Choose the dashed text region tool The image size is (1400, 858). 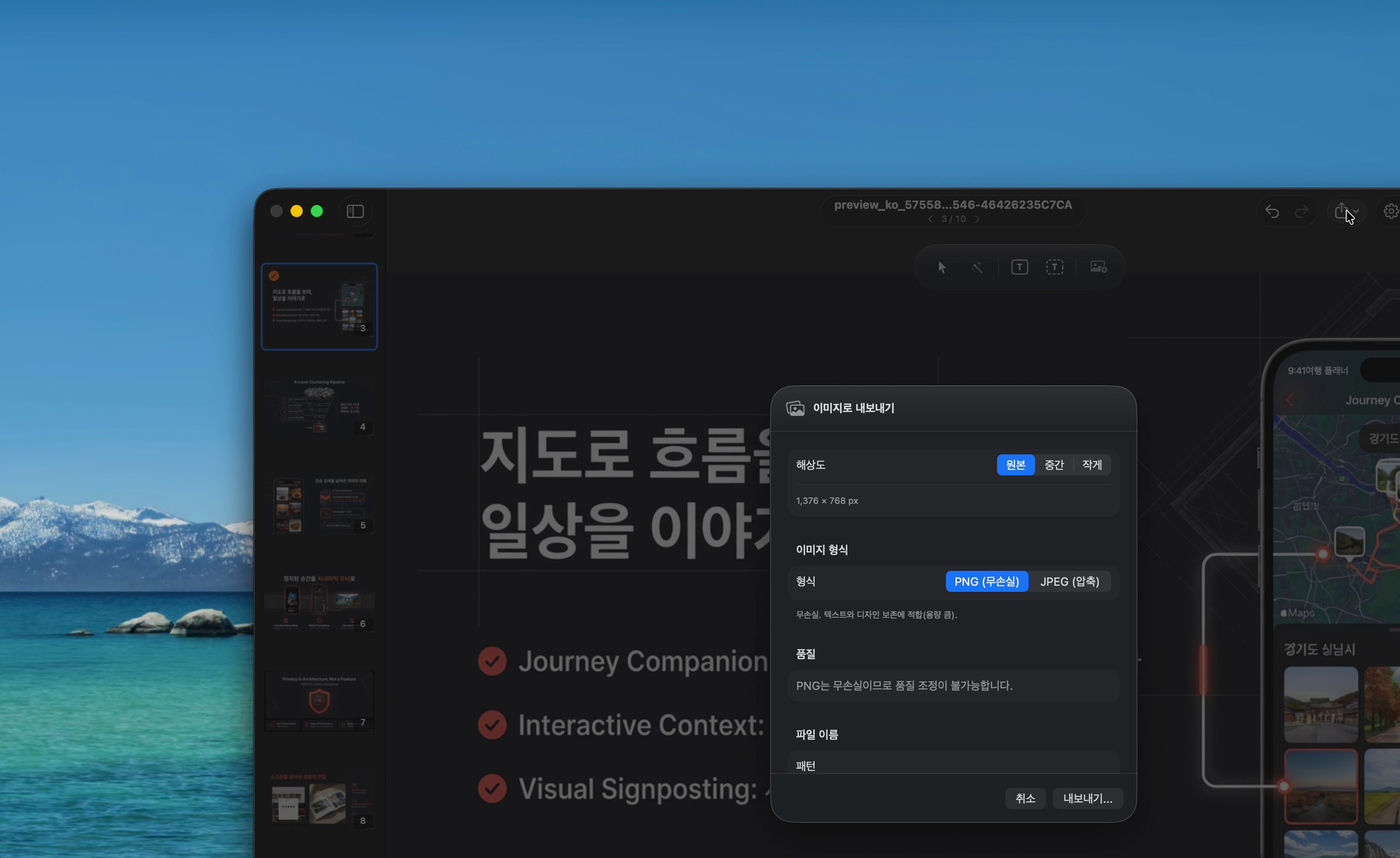coord(1054,267)
